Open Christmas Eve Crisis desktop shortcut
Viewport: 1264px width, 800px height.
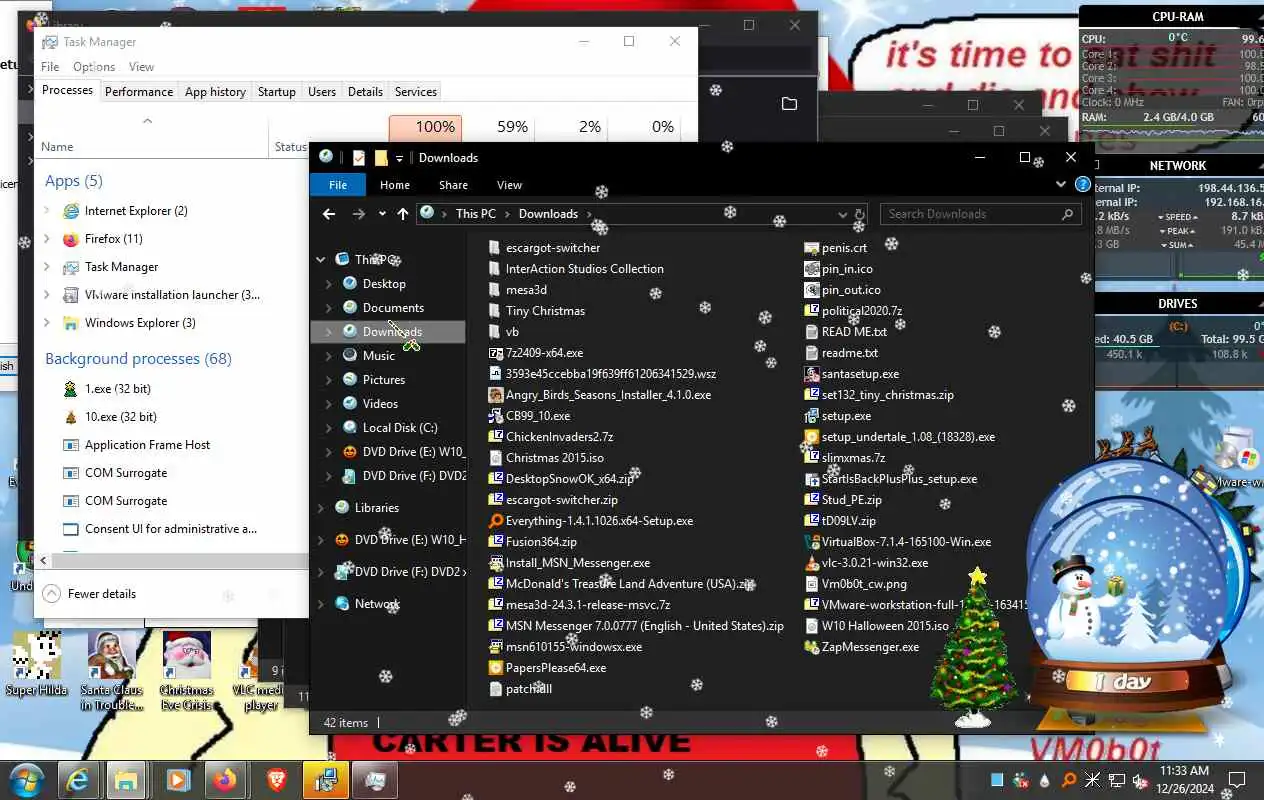187,671
